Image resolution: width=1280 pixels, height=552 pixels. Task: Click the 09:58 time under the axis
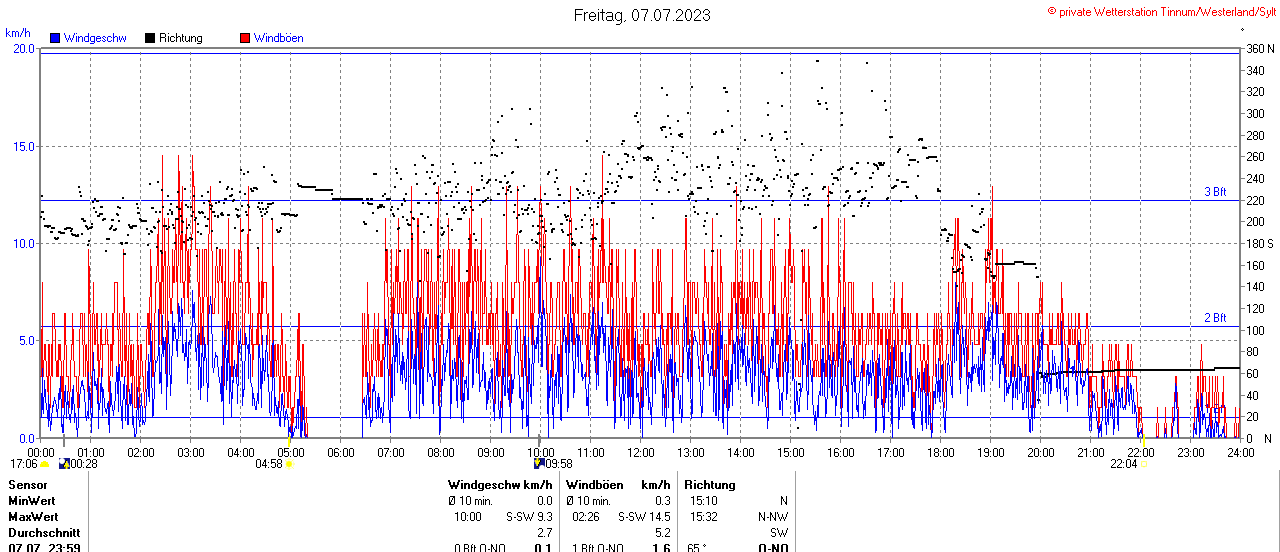tap(559, 464)
